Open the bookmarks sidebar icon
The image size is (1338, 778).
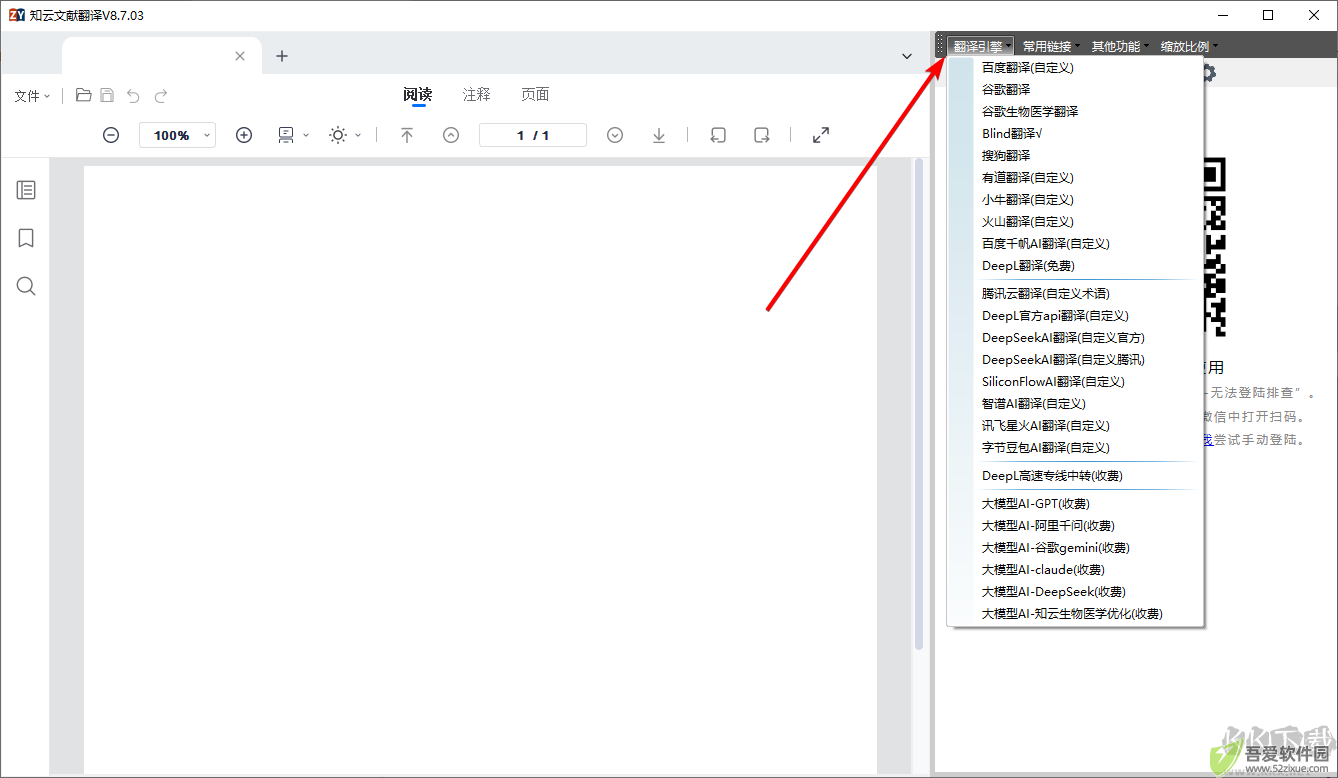26,238
